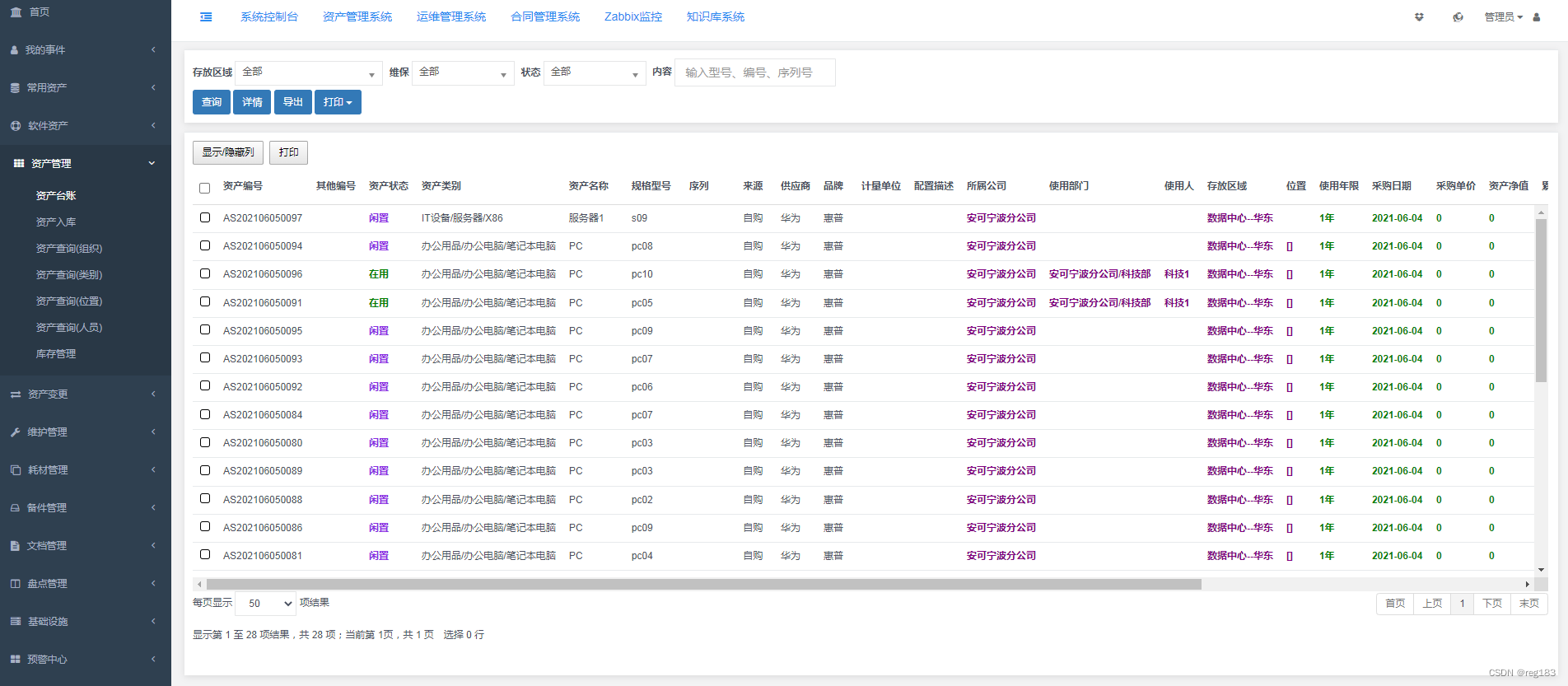Click the 预警中心 tiles icon
Screen dimensions: 1568x686
point(15,660)
